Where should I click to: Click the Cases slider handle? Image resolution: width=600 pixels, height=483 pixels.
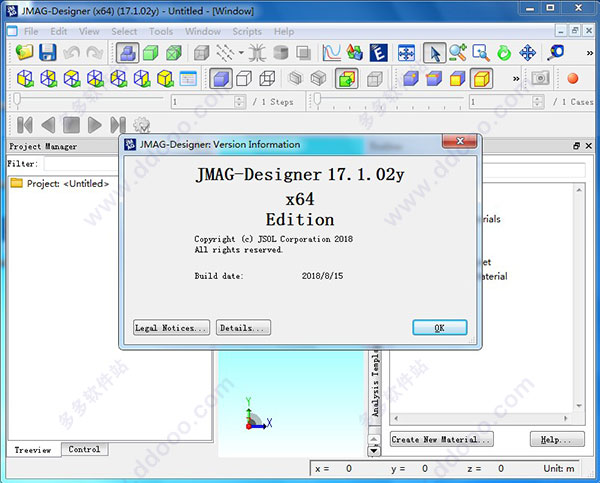pyautogui.click(x=317, y=100)
